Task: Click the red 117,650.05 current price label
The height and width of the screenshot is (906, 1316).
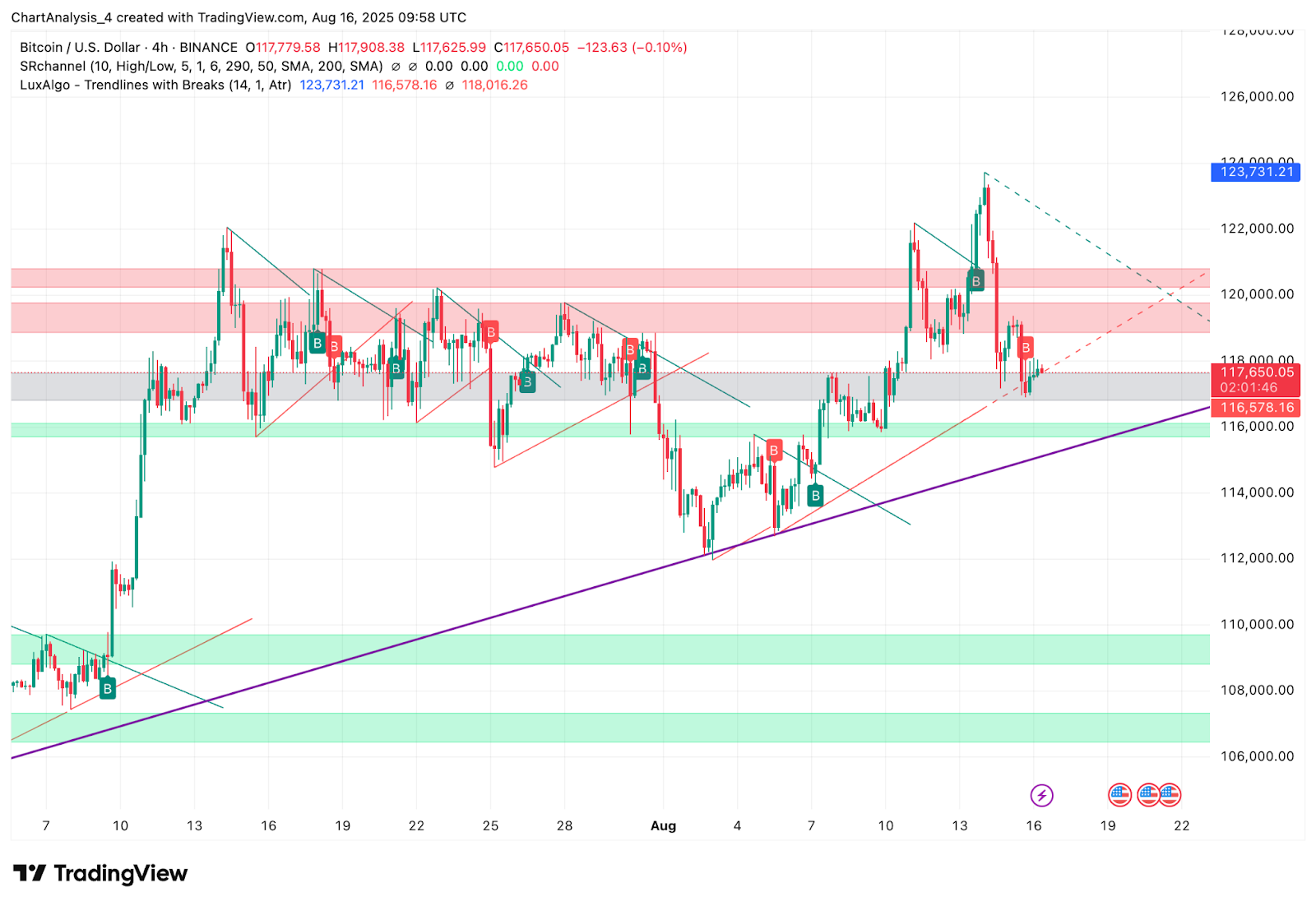Action: click(x=1255, y=379)
